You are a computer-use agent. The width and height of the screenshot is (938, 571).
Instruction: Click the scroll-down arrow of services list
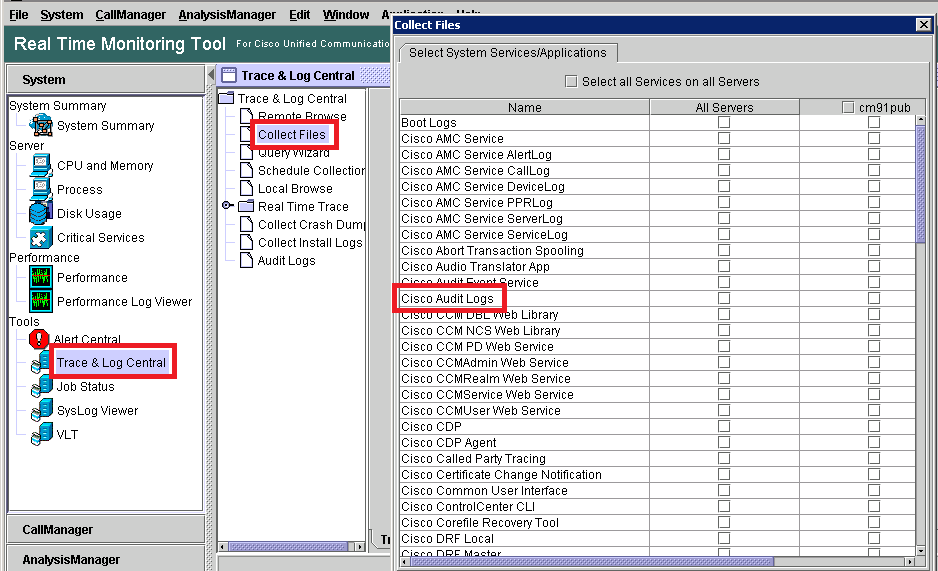coord(921,551)
